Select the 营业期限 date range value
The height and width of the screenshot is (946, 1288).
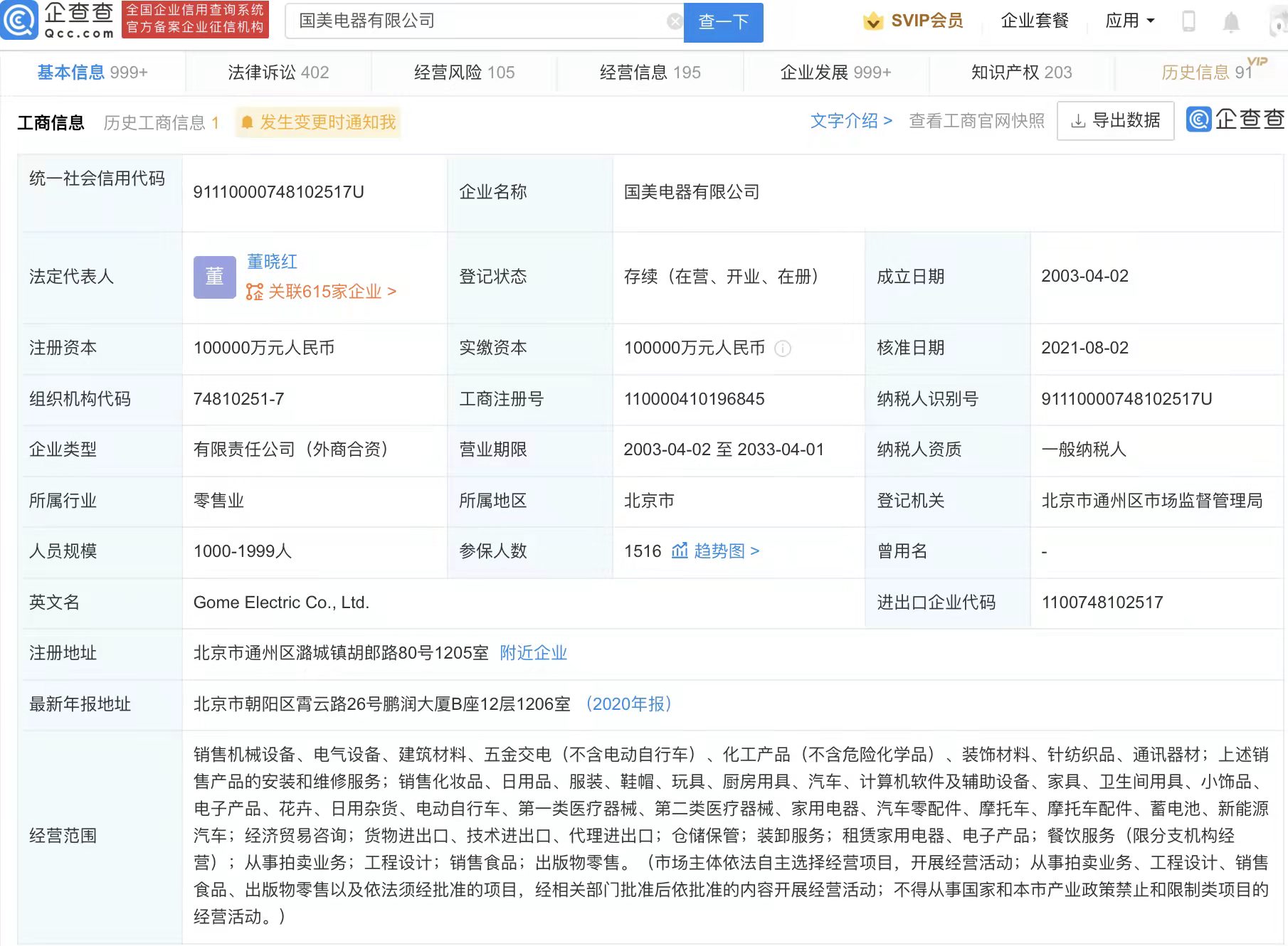coord(724,450)
